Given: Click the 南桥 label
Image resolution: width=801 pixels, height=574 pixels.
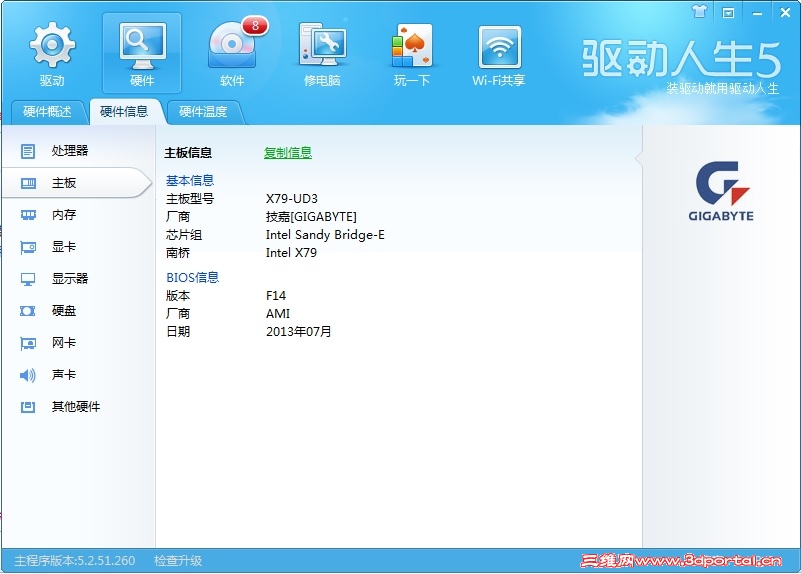Looking at the screenshot, I should pos(178,253).
